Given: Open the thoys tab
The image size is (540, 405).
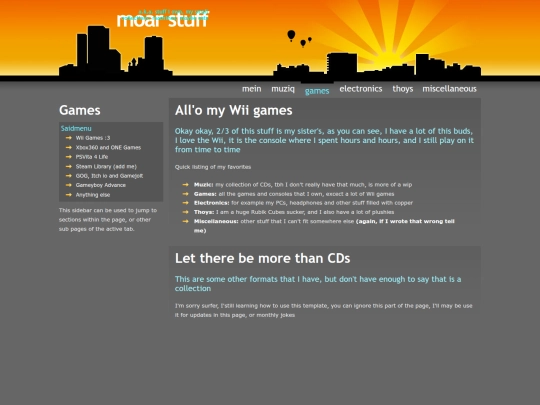Looking at the screenshot, I should pos(403,89).
